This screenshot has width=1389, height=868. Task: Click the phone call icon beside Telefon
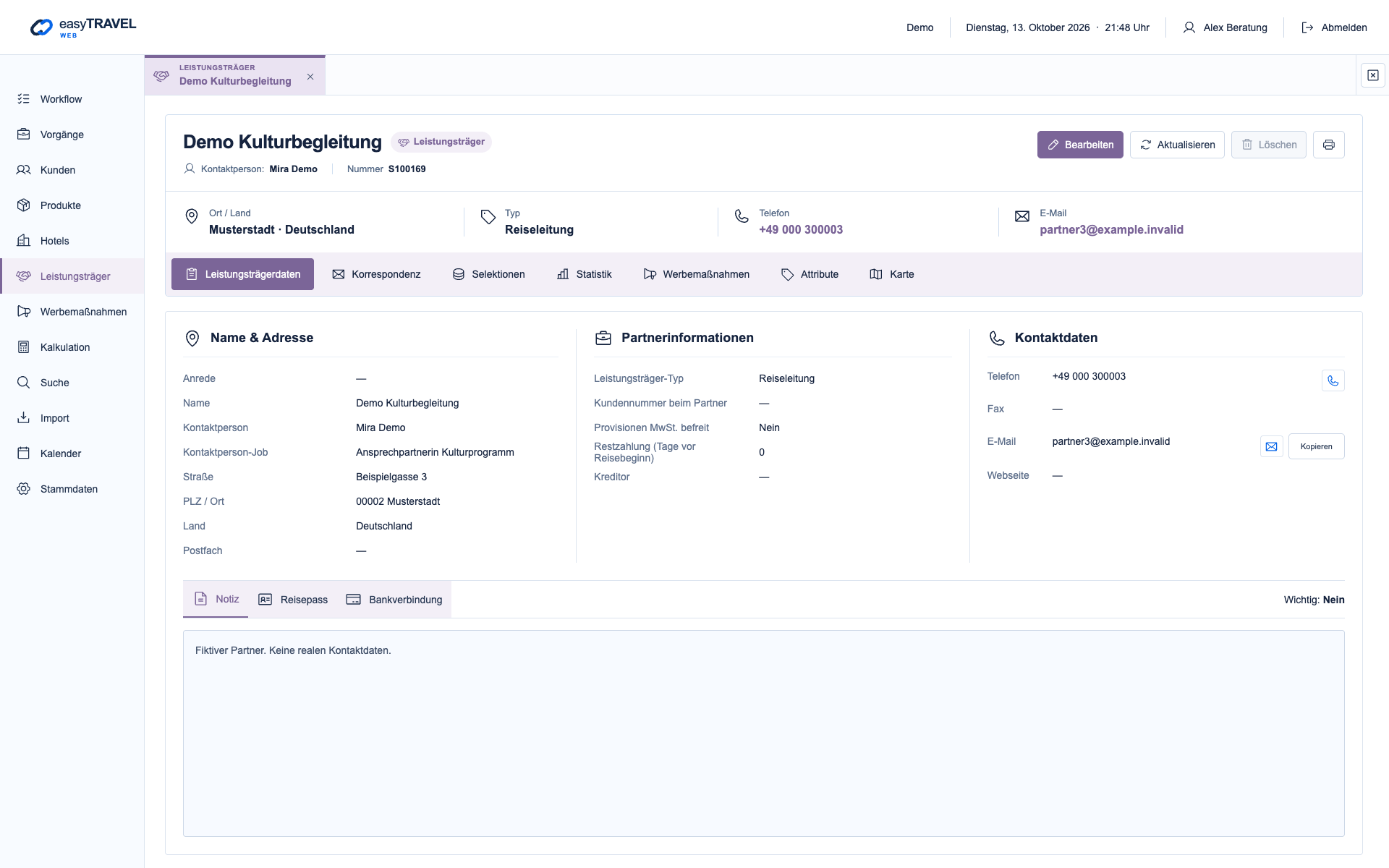click(x=1333, y=380)
